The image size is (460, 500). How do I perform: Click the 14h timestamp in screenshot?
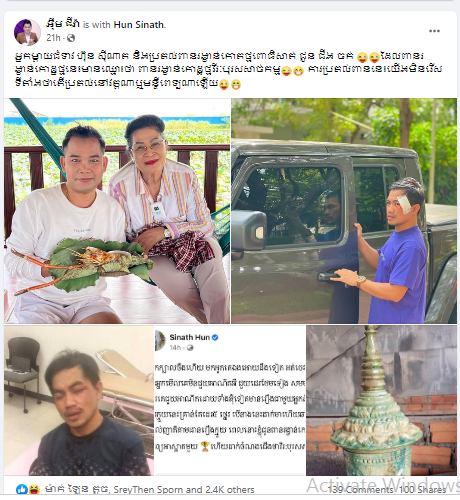(175, 348)
